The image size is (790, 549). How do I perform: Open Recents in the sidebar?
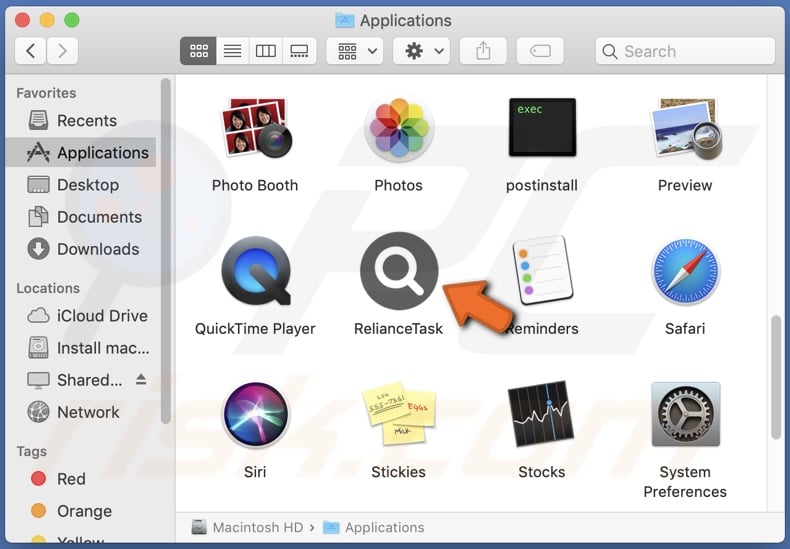pyautogui.click(x=81, y=120)
